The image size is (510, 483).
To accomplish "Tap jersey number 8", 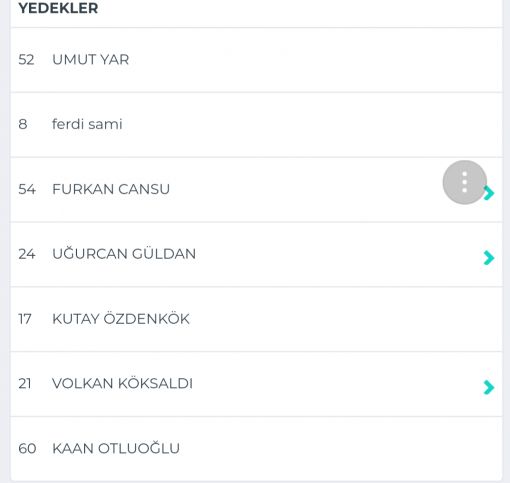I will coord(23,124).
